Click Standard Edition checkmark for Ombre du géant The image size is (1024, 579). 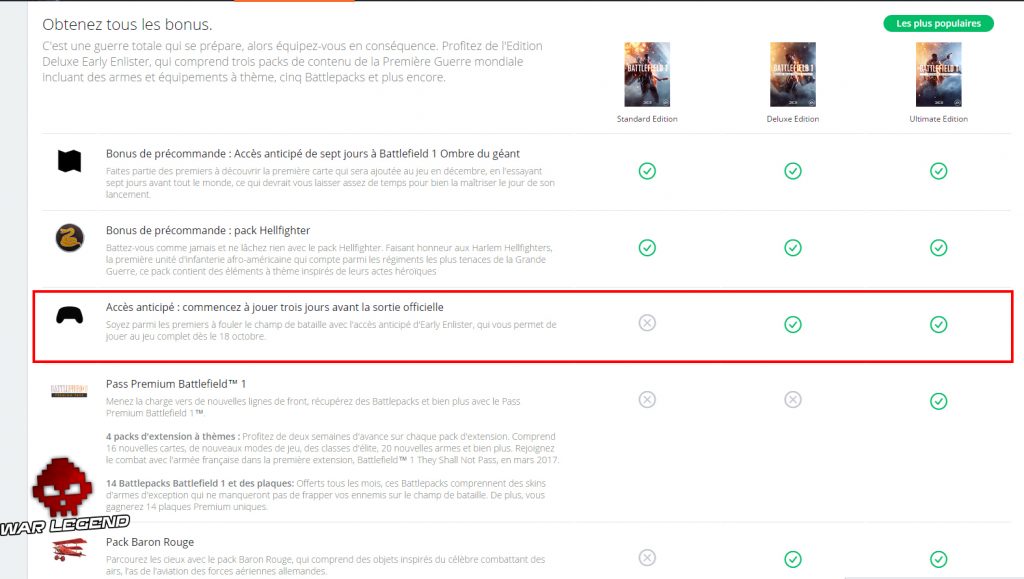tap(647, 171)
